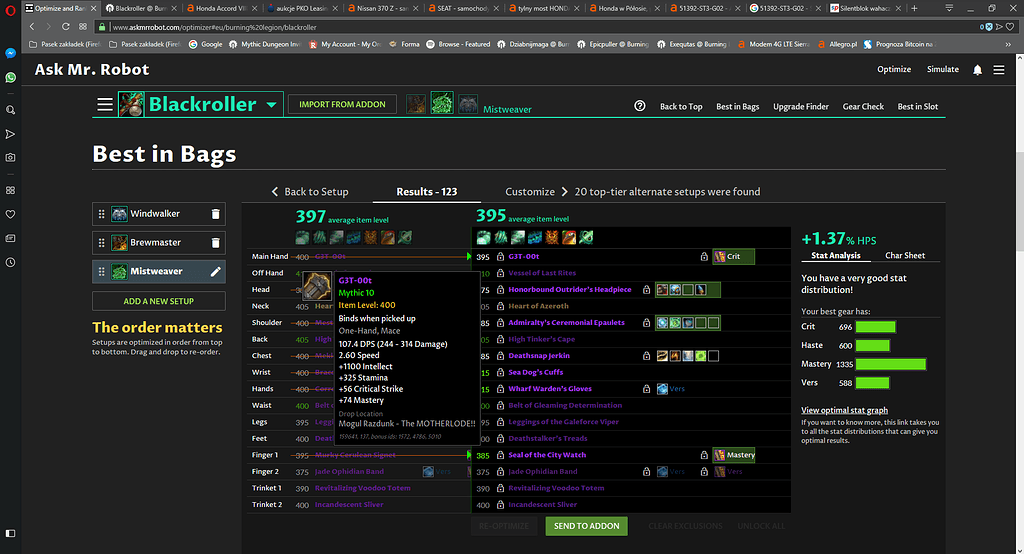Image resolution: width=1024 pixels, height=554 pixels.
Task: Open the hamburger menu left of Blackroller
Action: click(105, 105)
